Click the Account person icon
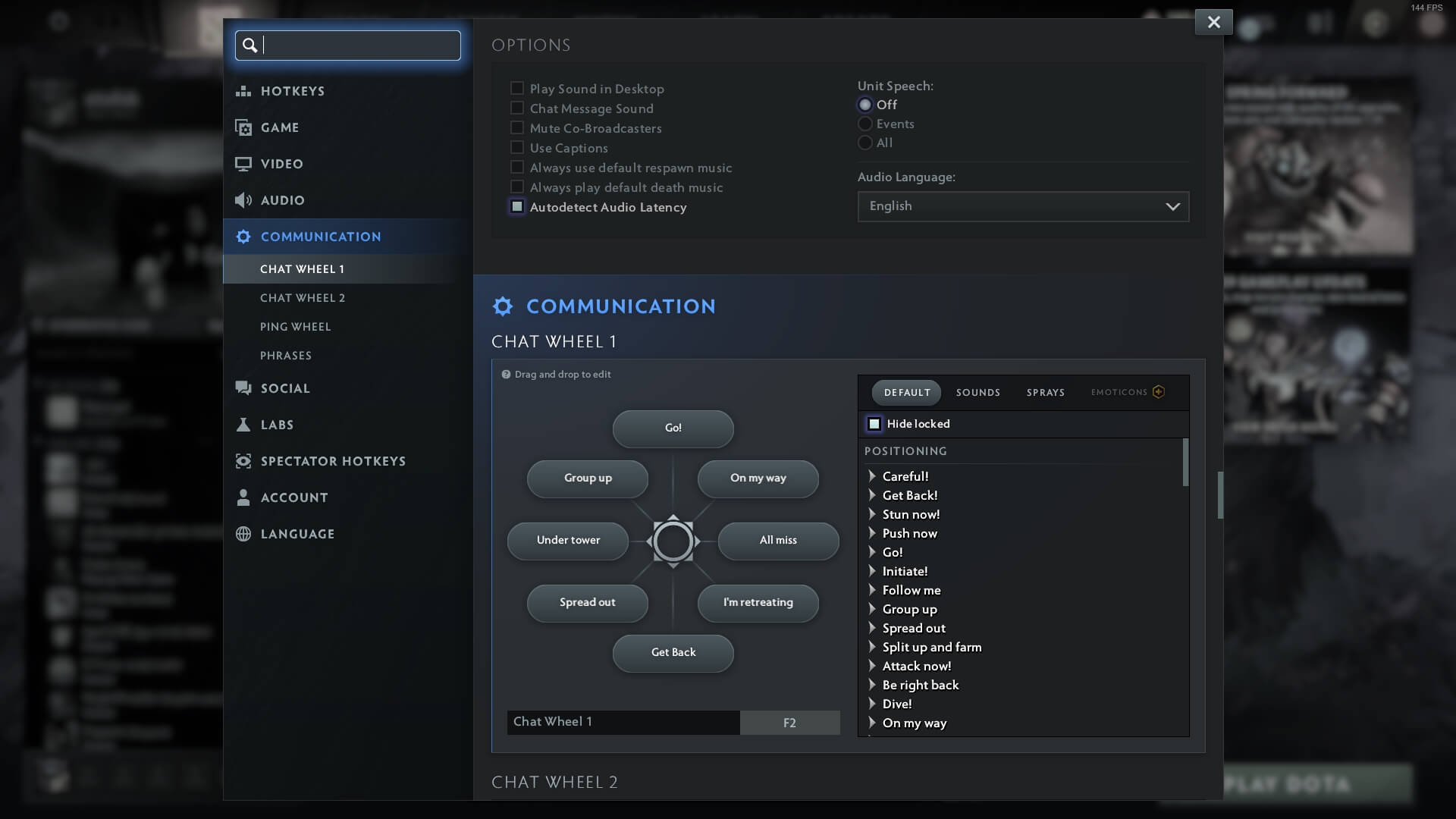Screen dimensions: 1456x819 (x=243, y=497)
